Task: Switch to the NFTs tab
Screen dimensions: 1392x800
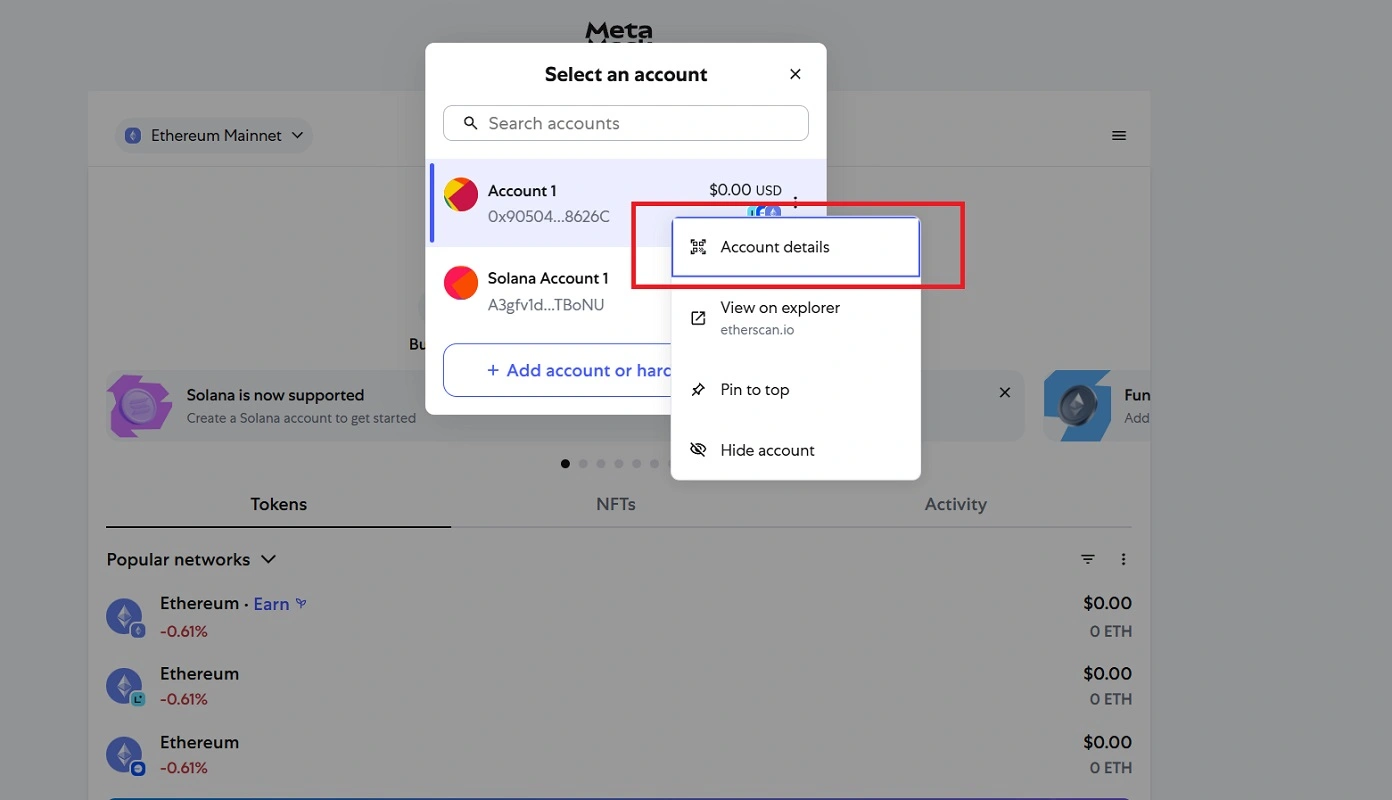Action: (x=616, y=504)
